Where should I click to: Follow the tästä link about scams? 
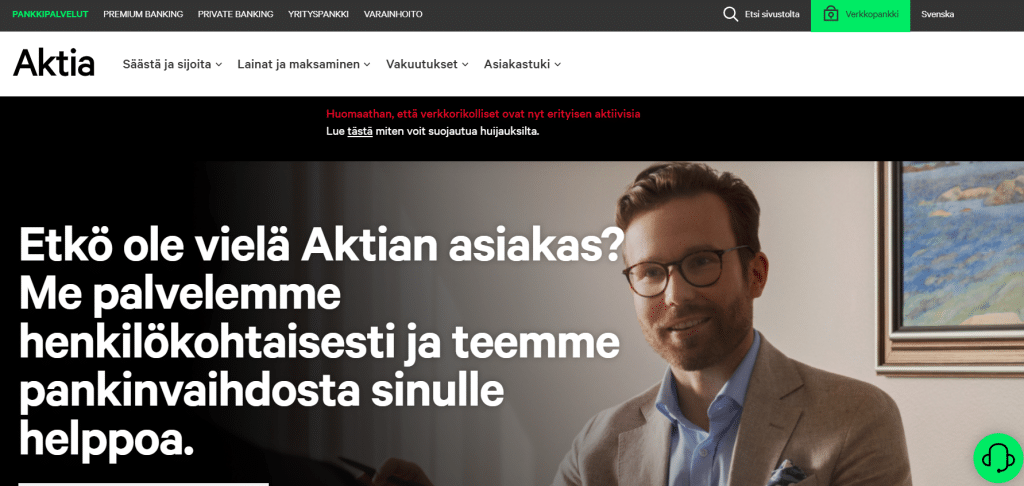coord(360,131)
